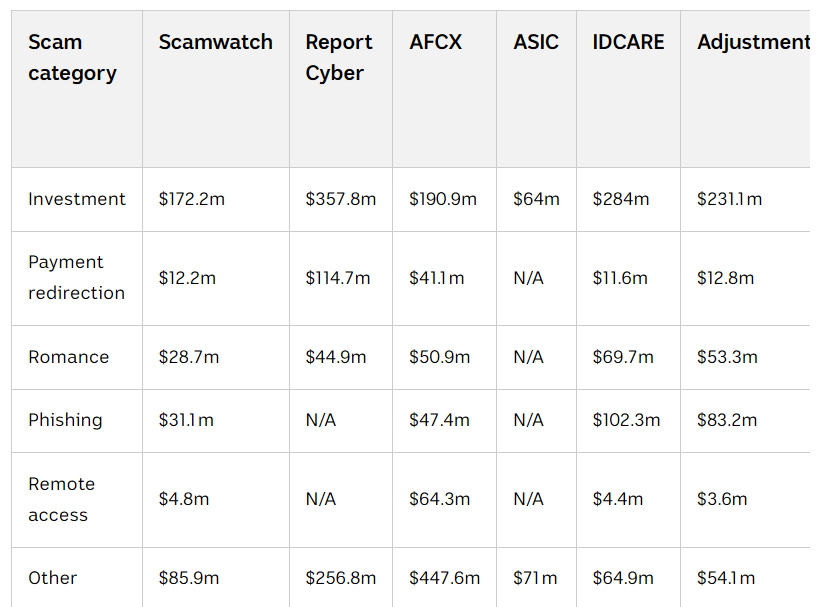Click the Payment redirection row label
Screen dimensions: 821x607
[76, 277]
